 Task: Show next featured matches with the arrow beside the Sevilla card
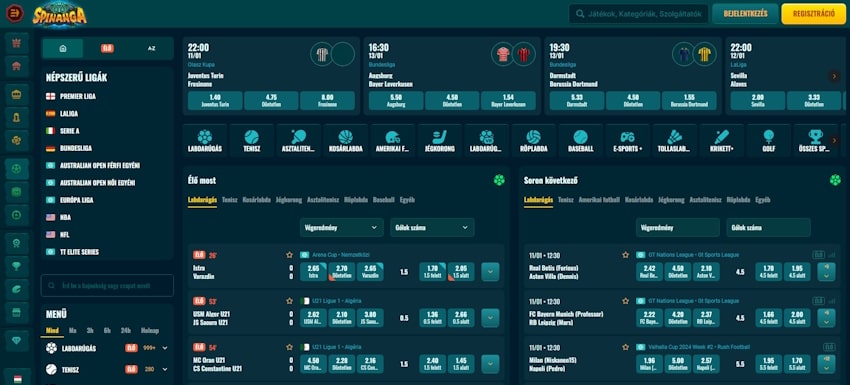pyautogui.click(x=833, y=76)
